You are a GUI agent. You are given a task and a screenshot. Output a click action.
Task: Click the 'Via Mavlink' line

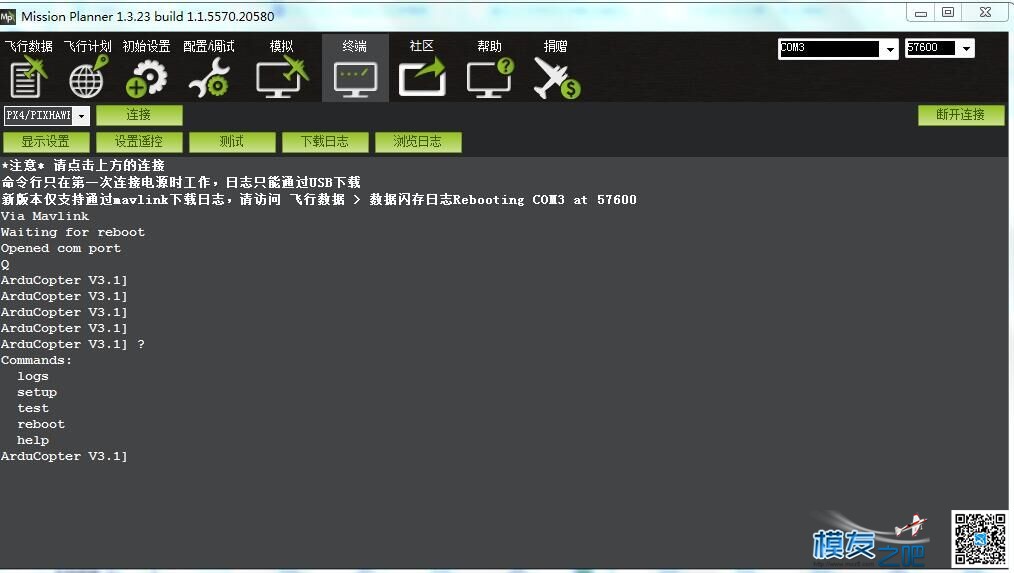tap(45, 216)
